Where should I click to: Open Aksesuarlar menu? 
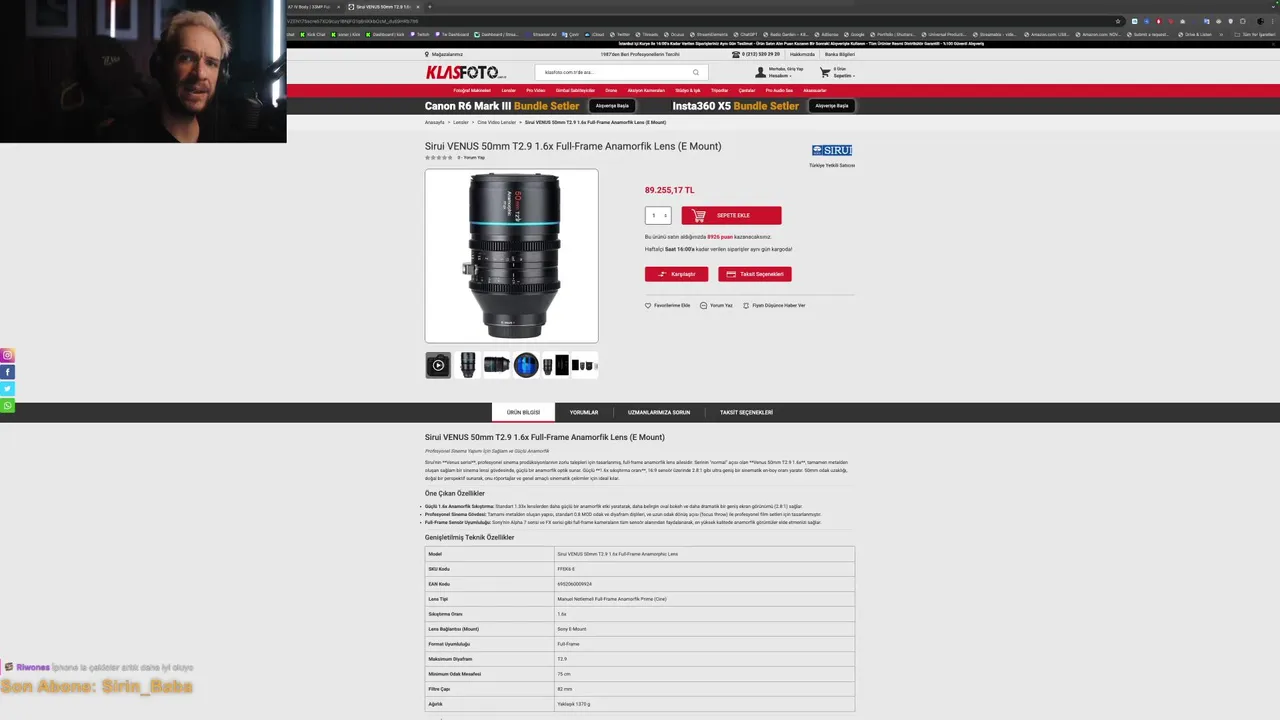(815, 91)
